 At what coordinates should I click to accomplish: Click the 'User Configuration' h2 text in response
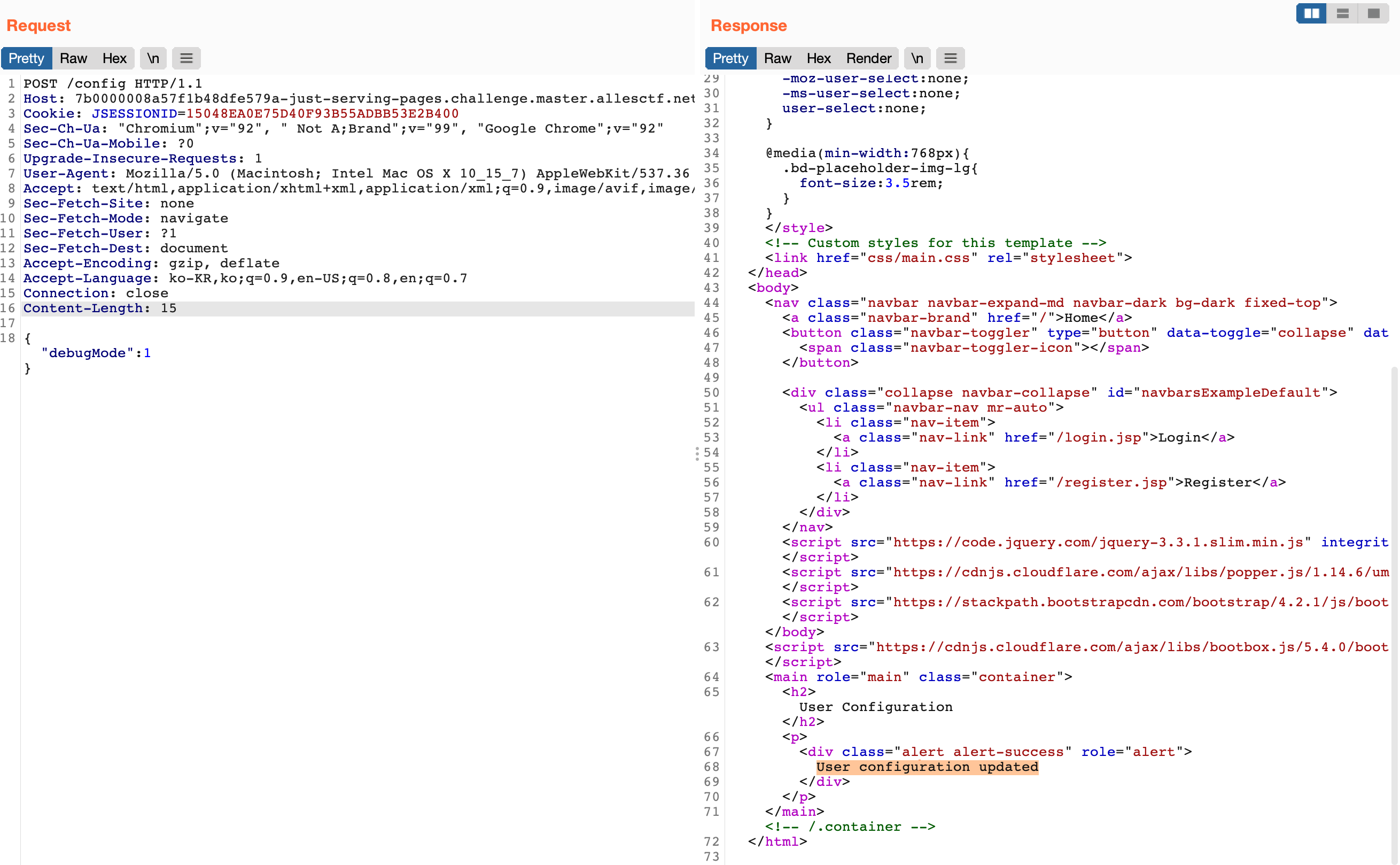(x=876, y=707)
